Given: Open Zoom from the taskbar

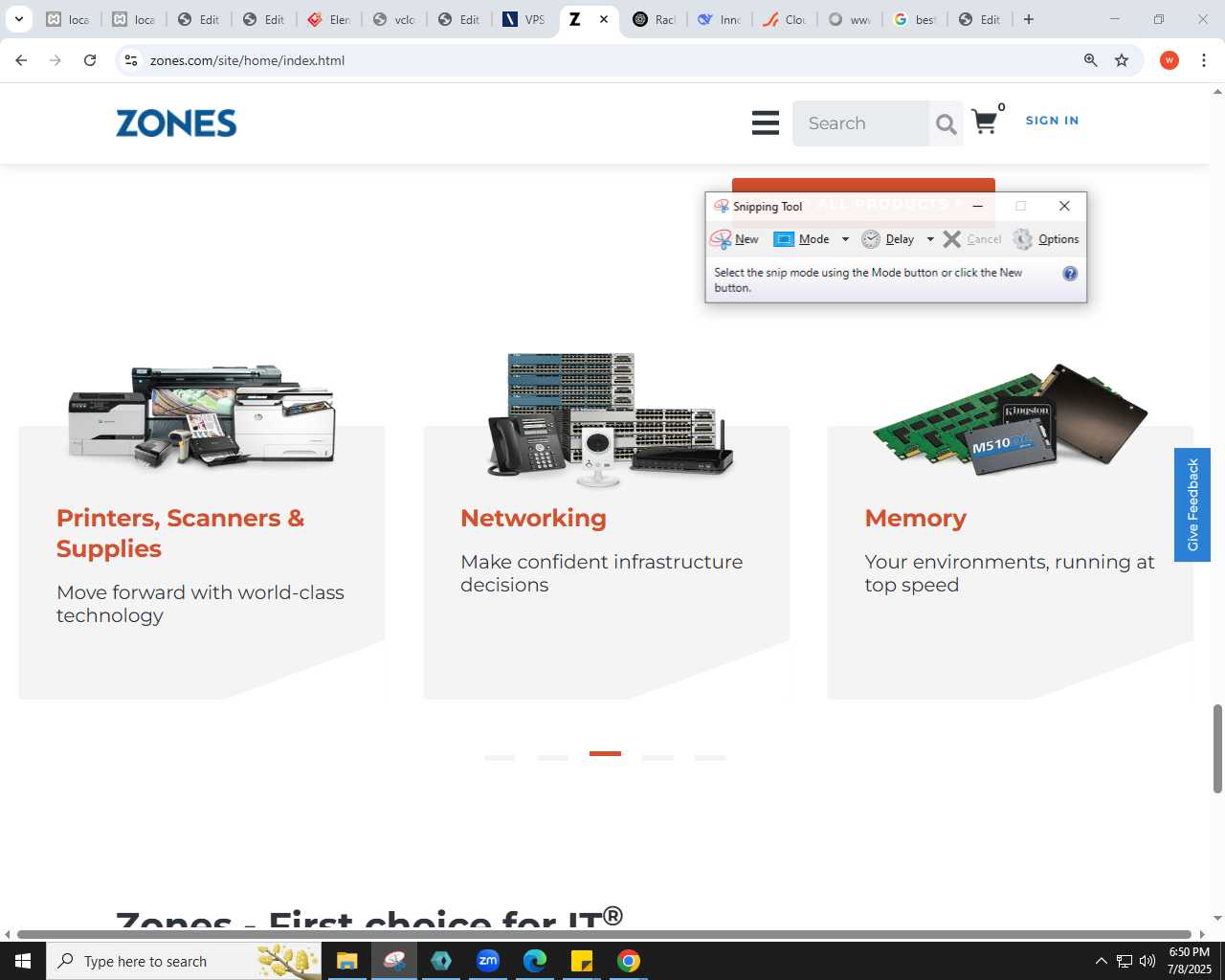Looking at the screenshot, I should [488, 961].
